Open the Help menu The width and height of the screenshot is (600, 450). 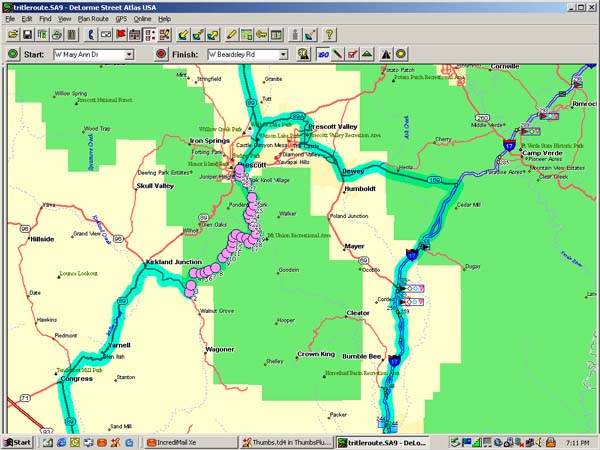click(165, 19)
